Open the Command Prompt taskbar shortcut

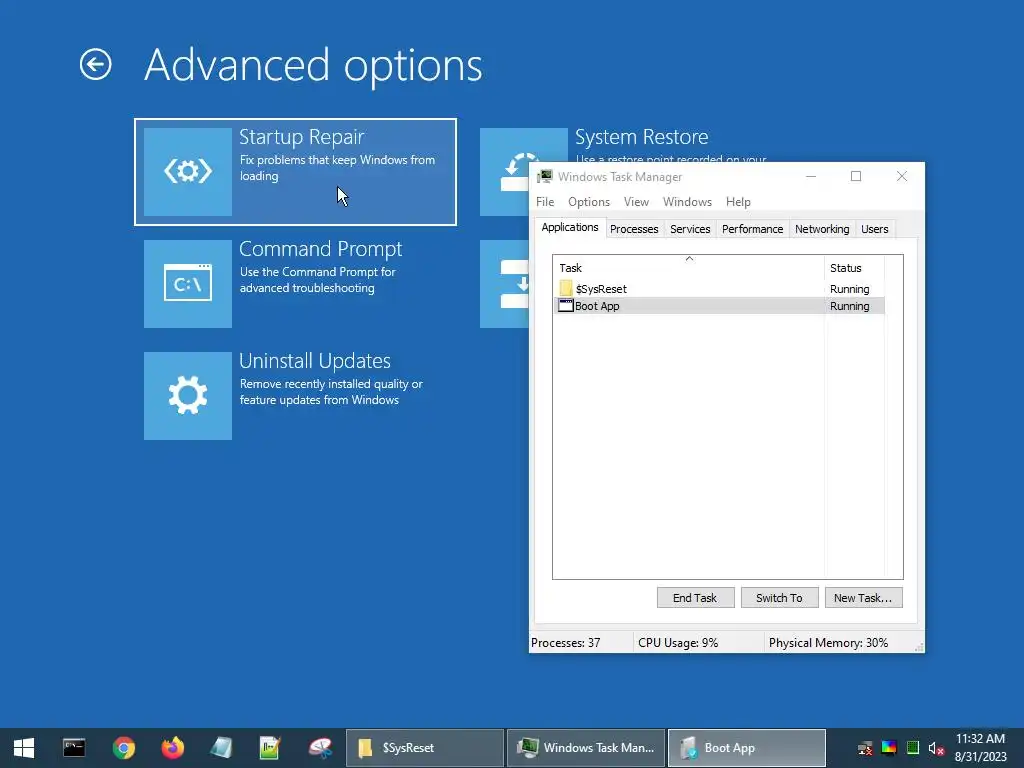point(74,748)
